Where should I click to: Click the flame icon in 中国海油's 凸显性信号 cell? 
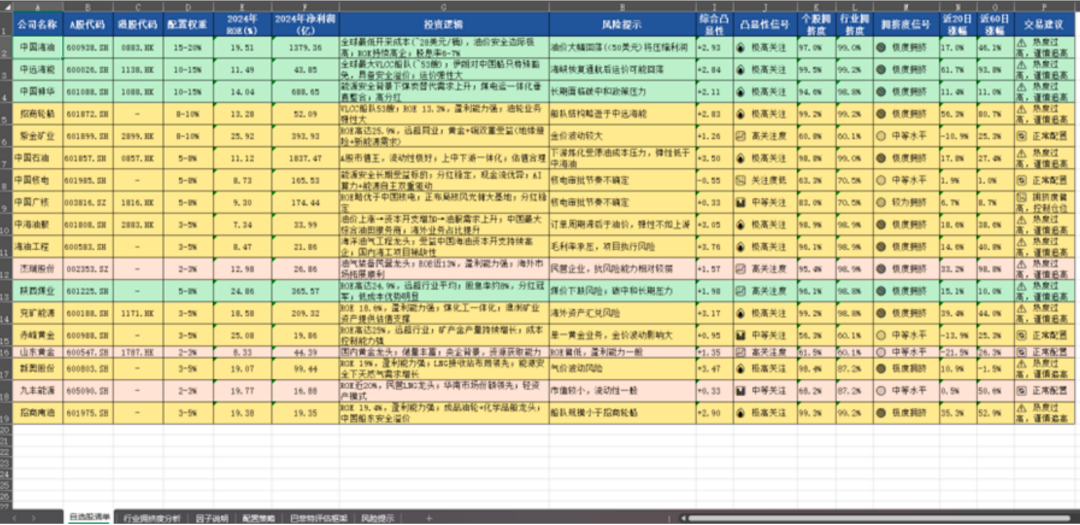740,48
